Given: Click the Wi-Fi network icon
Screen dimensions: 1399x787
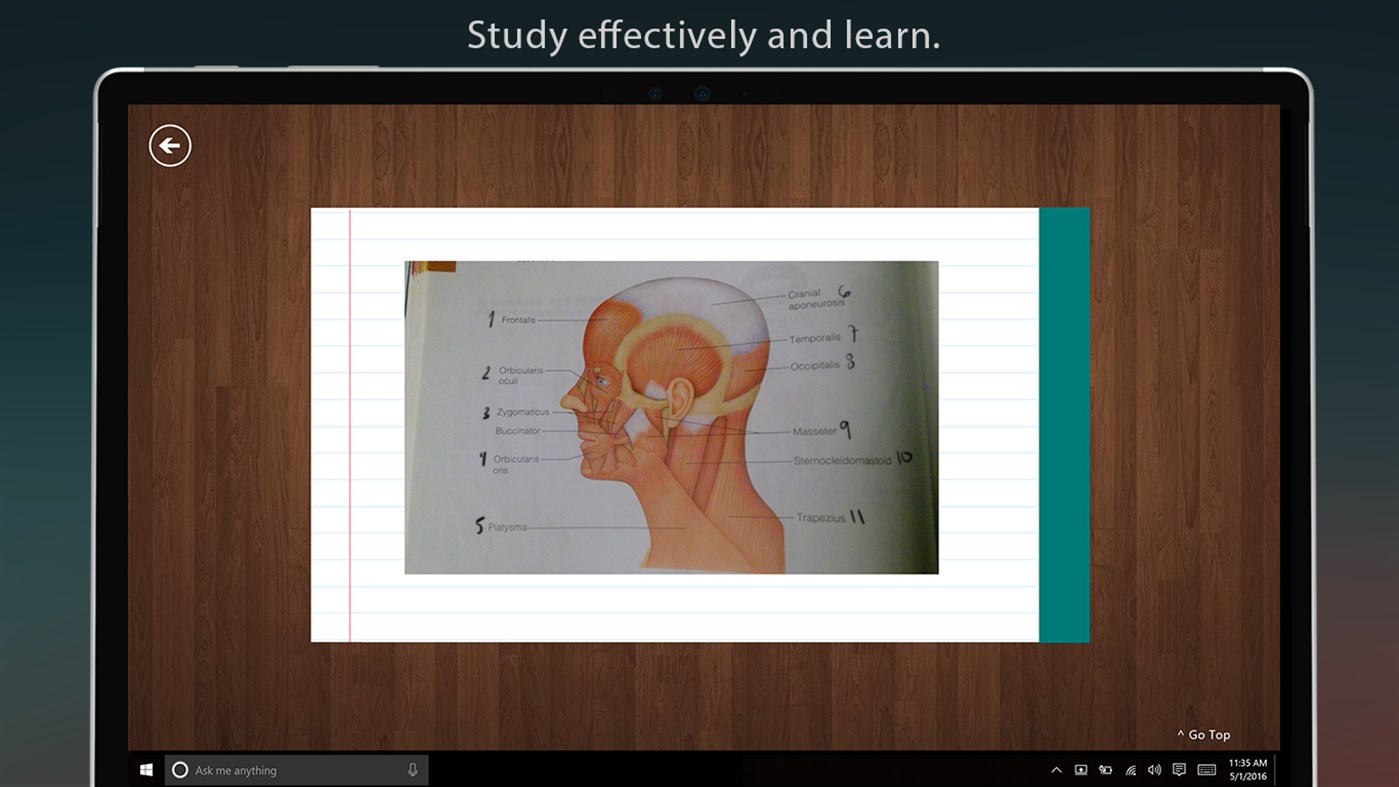Looking at the screenshot, I should coord(1130,770).
